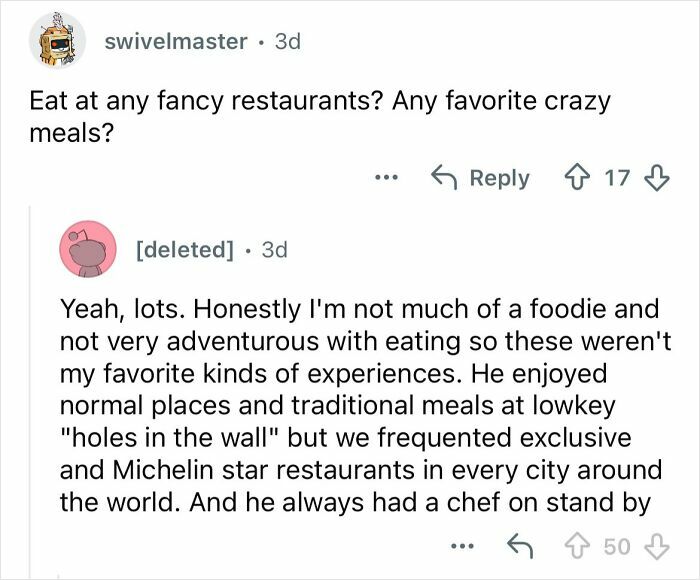Click the thread line stub below the reply
This screenshot has height=580, width=700.
(59, 575)
